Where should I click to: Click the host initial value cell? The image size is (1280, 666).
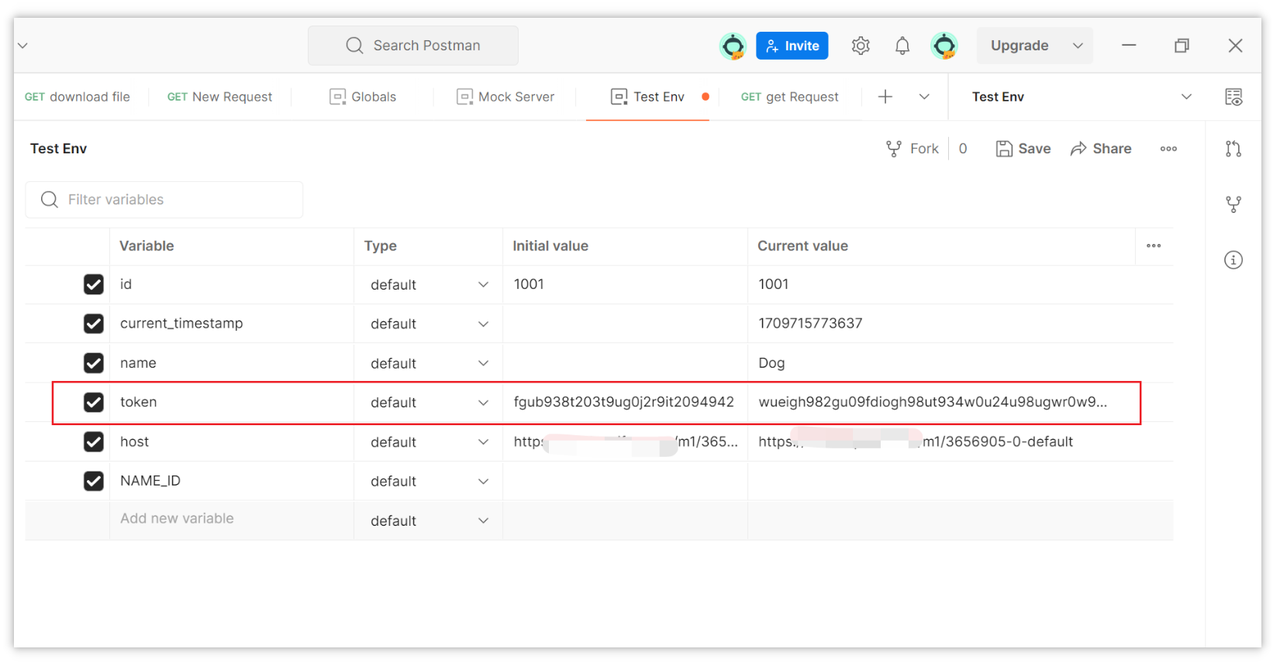pos(625,442)
